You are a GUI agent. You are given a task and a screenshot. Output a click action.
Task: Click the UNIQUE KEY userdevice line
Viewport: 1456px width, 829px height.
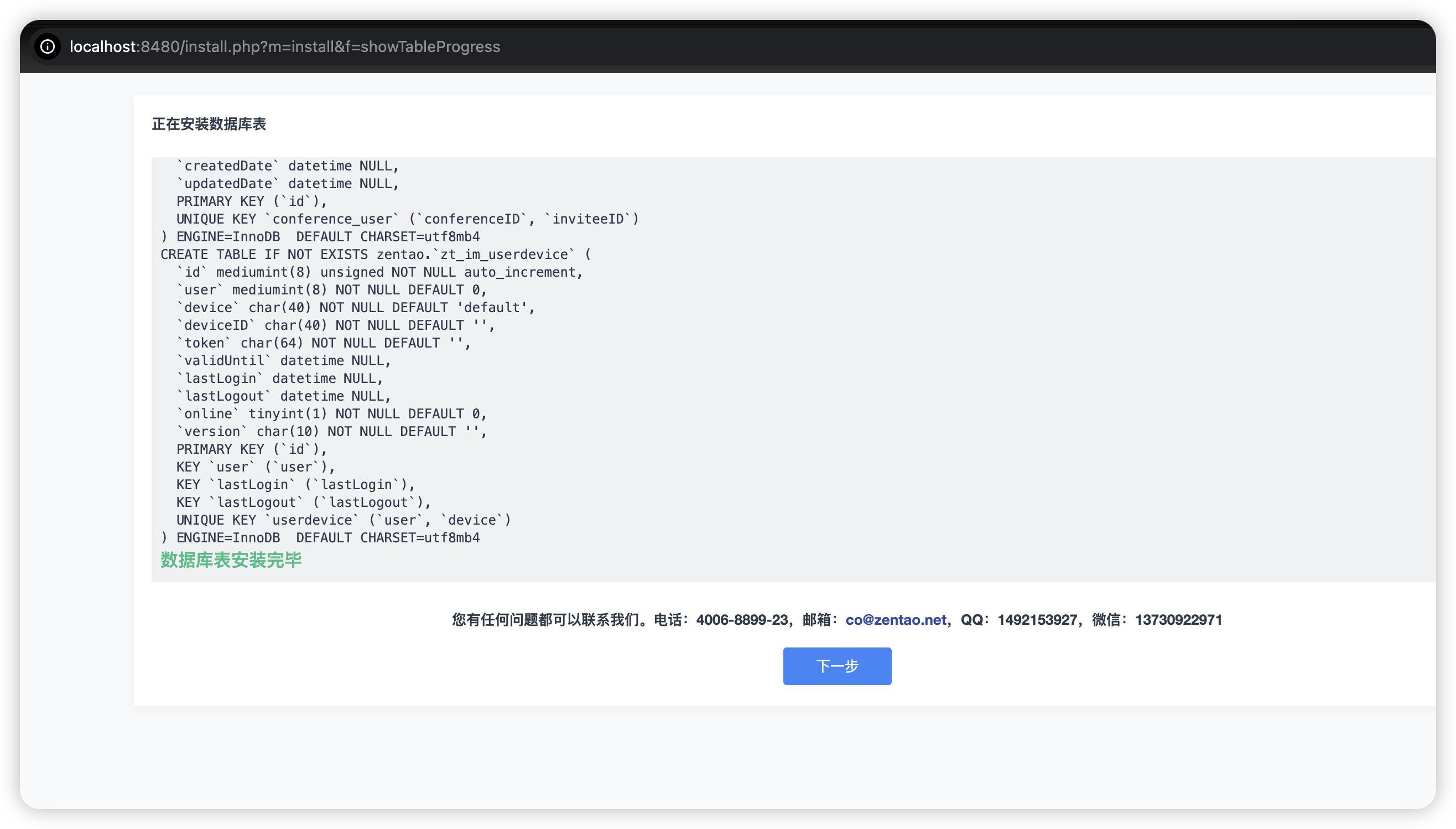(x=344, y=520)
